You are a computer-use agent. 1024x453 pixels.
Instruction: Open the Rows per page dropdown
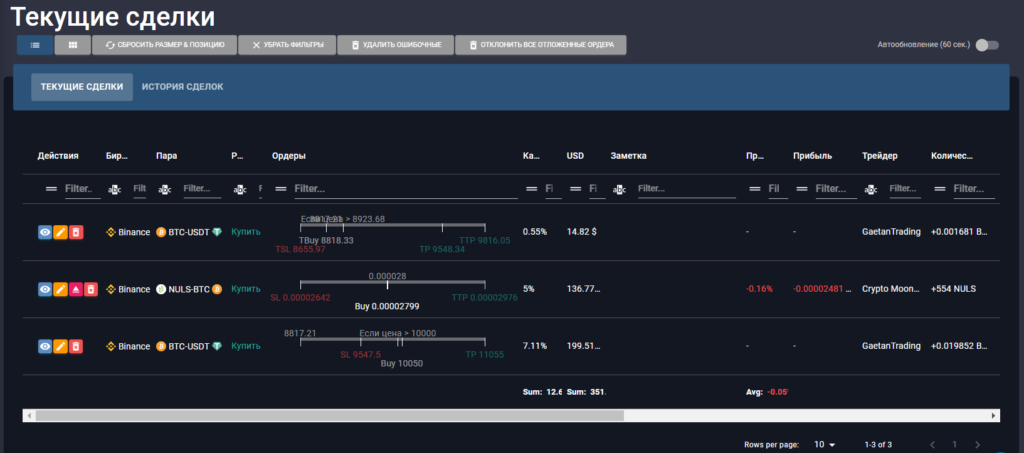tap(824, 444)
